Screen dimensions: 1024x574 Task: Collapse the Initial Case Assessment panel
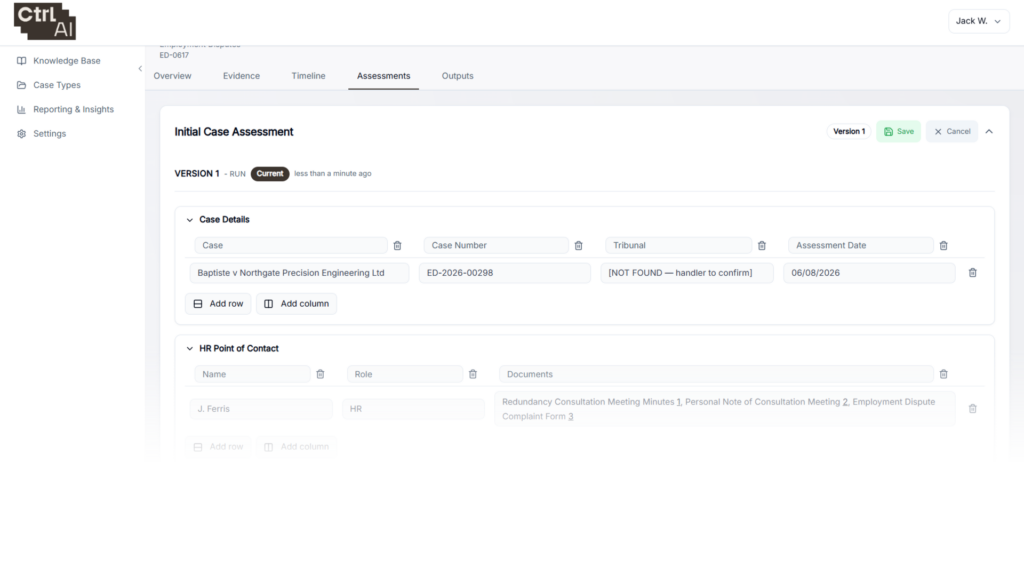[989, 131]
